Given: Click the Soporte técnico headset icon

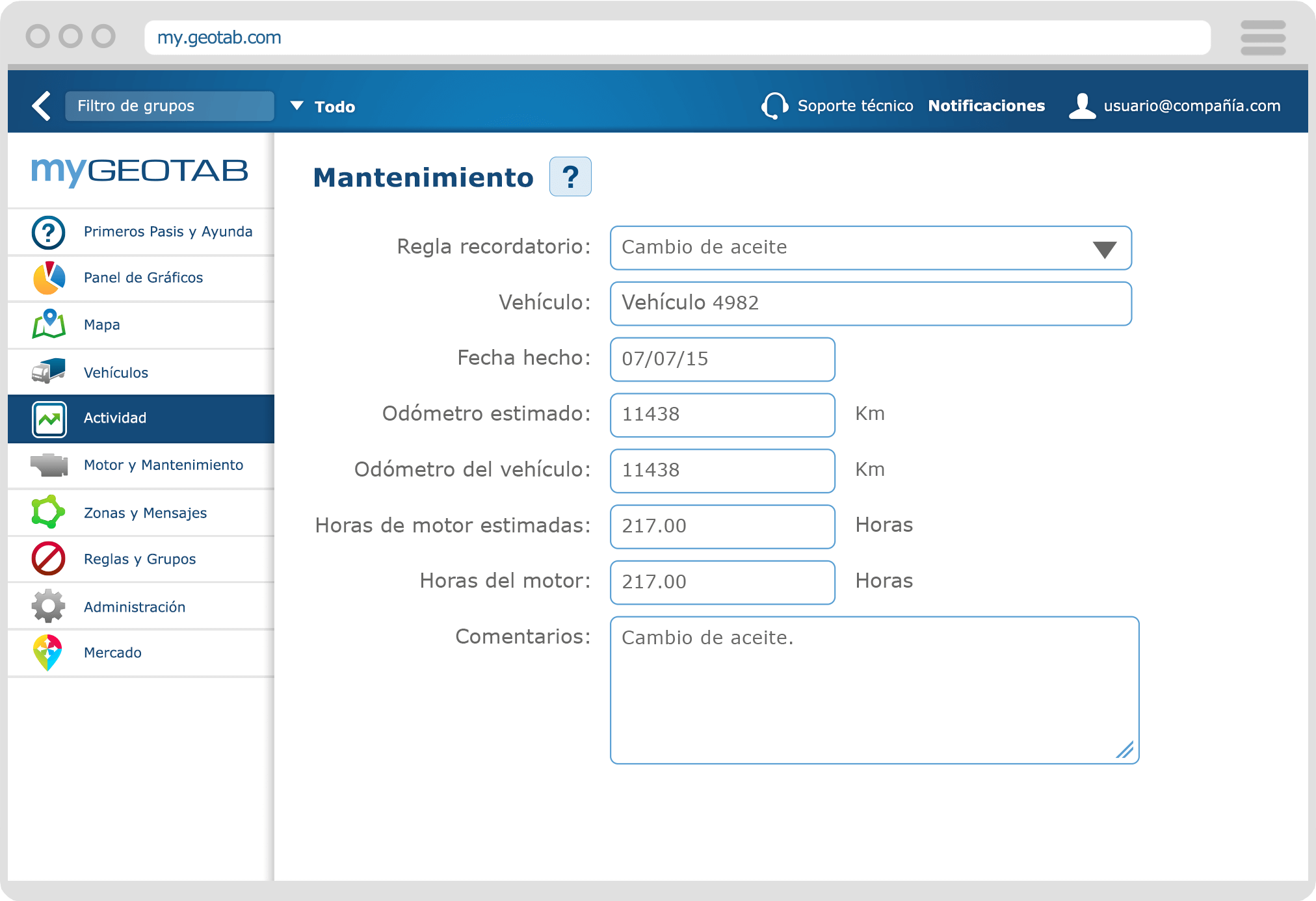Looking at the screenshot, I should tap(775, 105).
